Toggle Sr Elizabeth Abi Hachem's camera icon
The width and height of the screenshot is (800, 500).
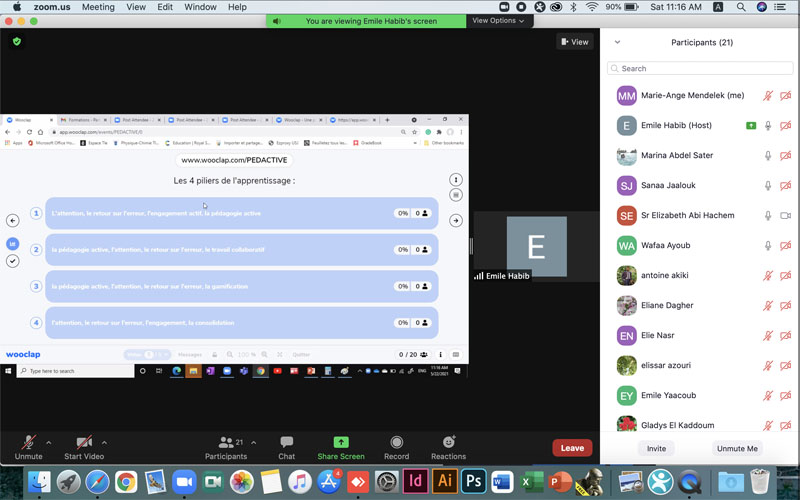[x=785, y=216]
